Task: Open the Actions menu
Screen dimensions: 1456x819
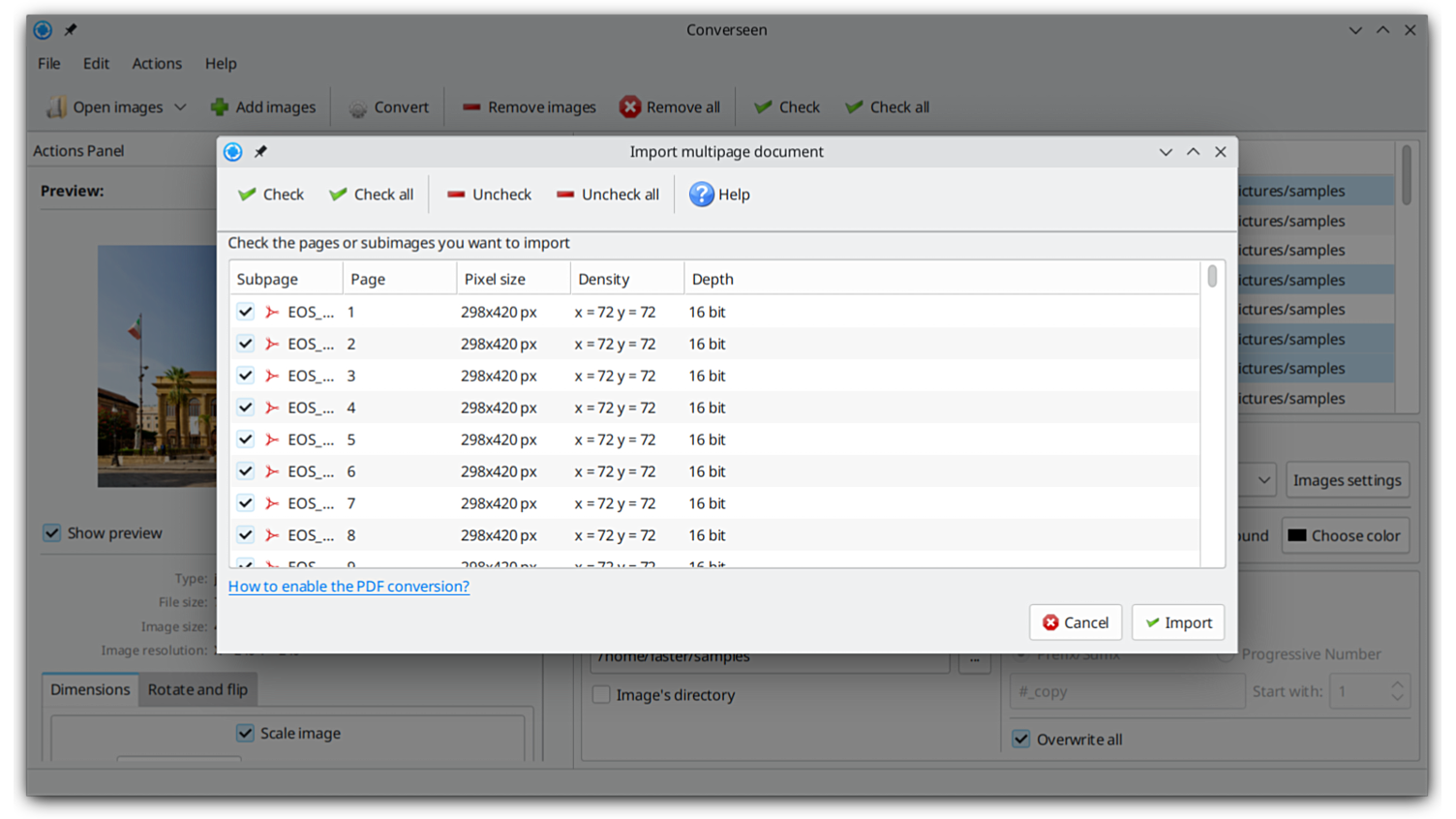Action: [157, 64]
